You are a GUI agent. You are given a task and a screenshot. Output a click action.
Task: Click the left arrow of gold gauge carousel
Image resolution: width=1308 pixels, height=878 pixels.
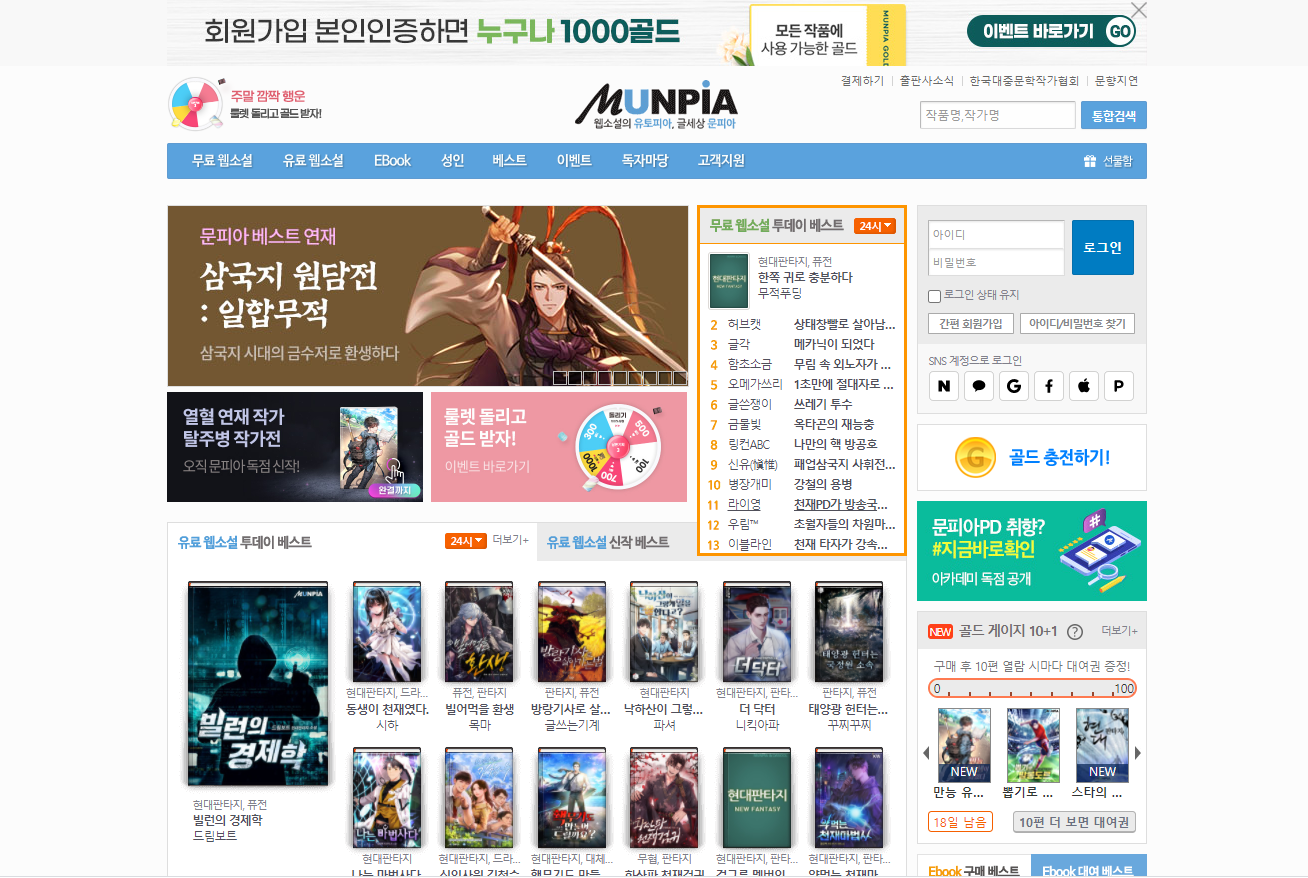[x=926, y=753]
